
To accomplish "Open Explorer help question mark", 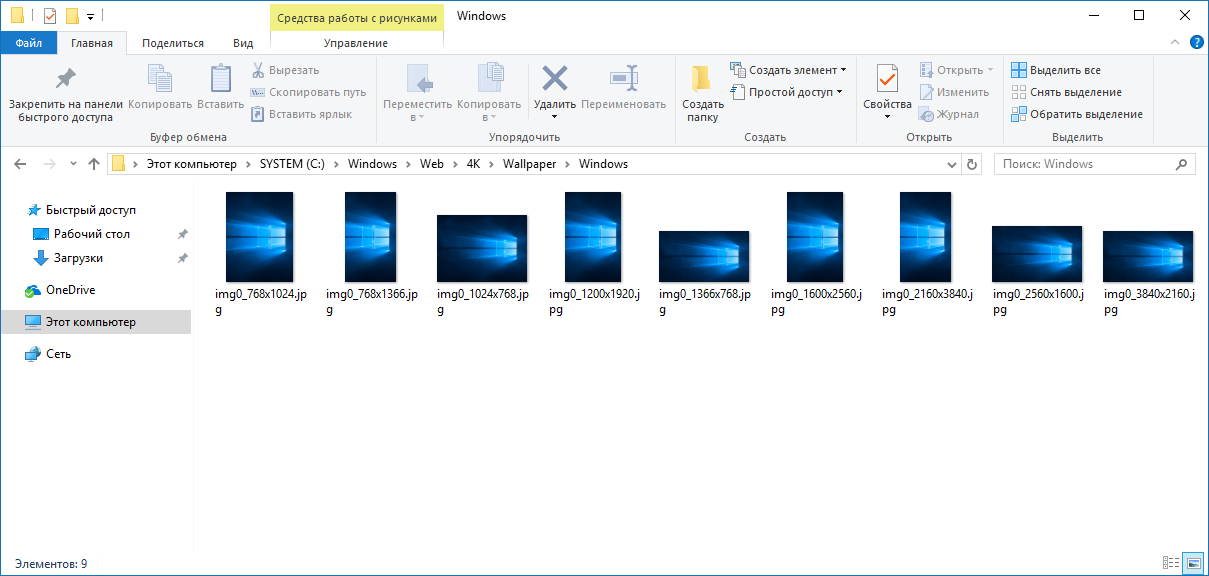I will click(1196, 43).
